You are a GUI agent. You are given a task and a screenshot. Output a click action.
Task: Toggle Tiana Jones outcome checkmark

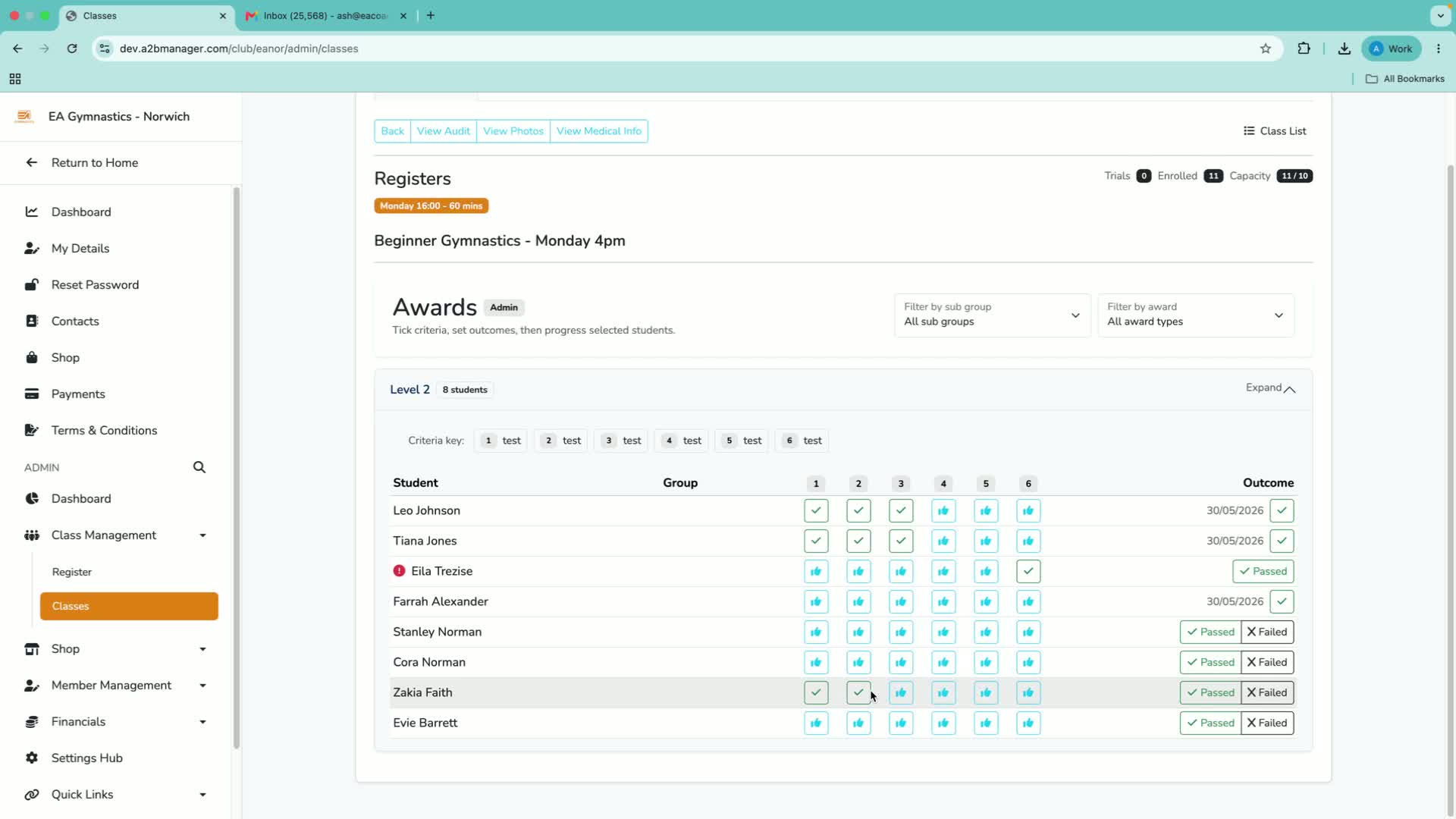tap(1282, 541)
